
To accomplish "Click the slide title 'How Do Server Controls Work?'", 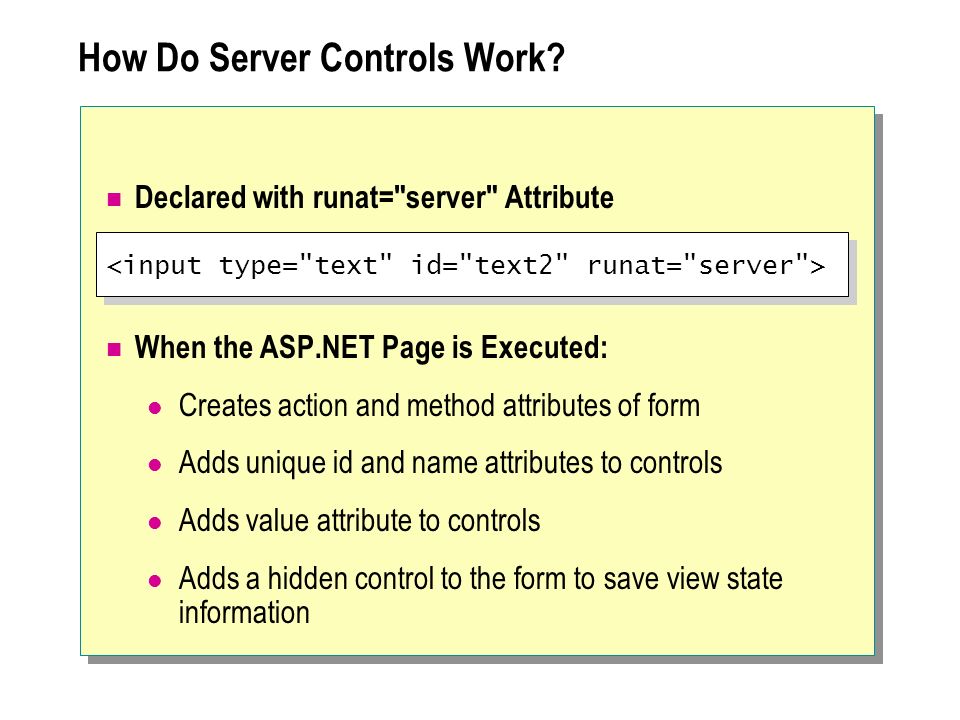I will (321, 58).
